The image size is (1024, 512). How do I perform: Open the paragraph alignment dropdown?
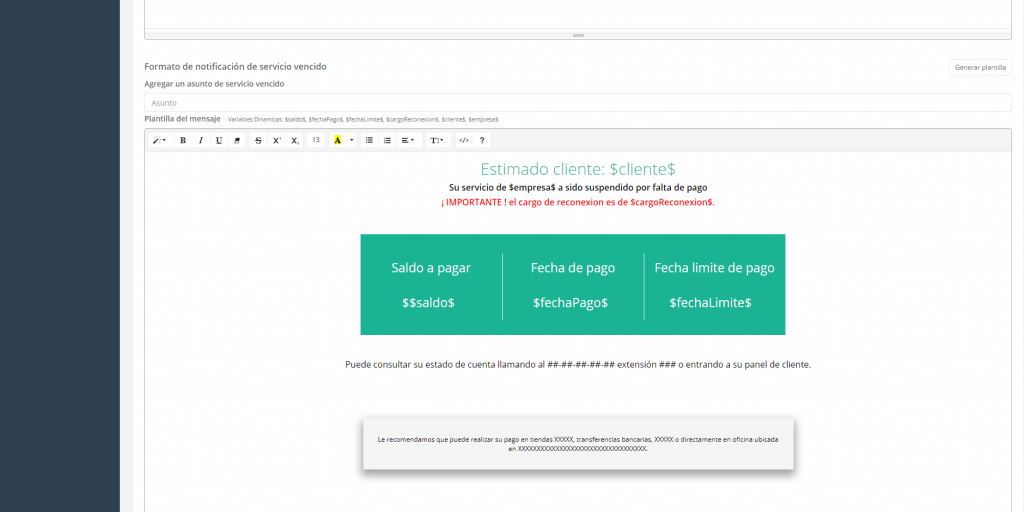tap(408, 140)
